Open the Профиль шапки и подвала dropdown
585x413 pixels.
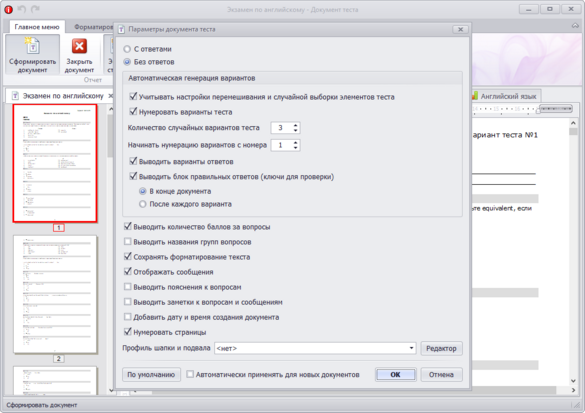[411, 348]
